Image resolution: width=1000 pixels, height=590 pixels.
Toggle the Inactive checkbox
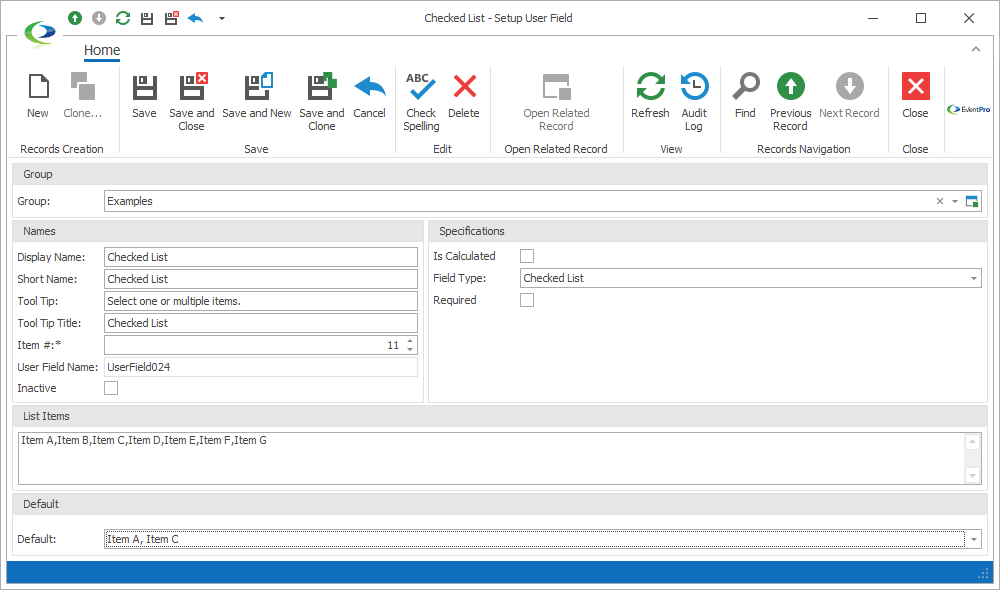tap(111, 388)
